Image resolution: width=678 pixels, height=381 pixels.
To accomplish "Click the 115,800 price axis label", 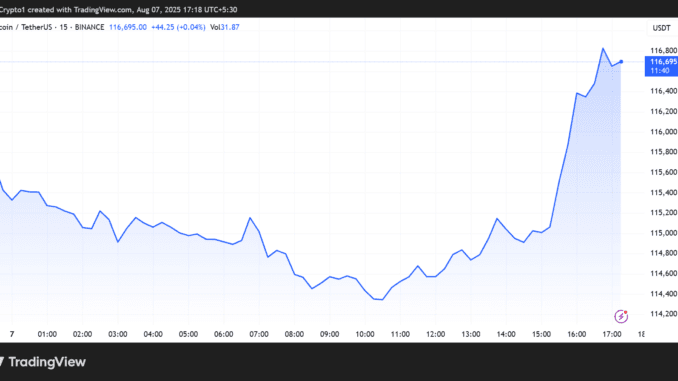I will (664, 152).
